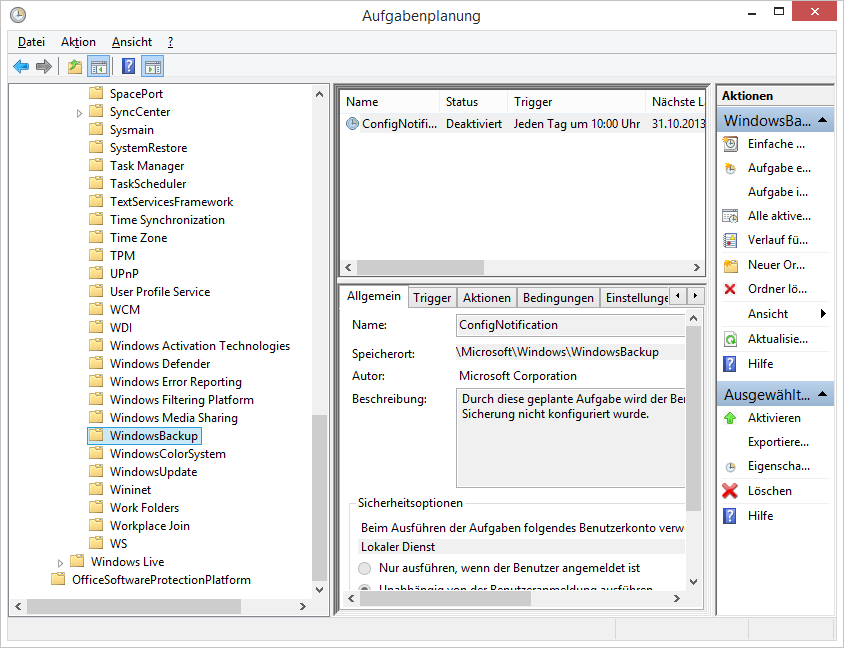Image resolution: width=844 pixels, height=648 pixels.
Task: Click the Hilfe icon in WindowsBackup section
Action: (729, 364)
